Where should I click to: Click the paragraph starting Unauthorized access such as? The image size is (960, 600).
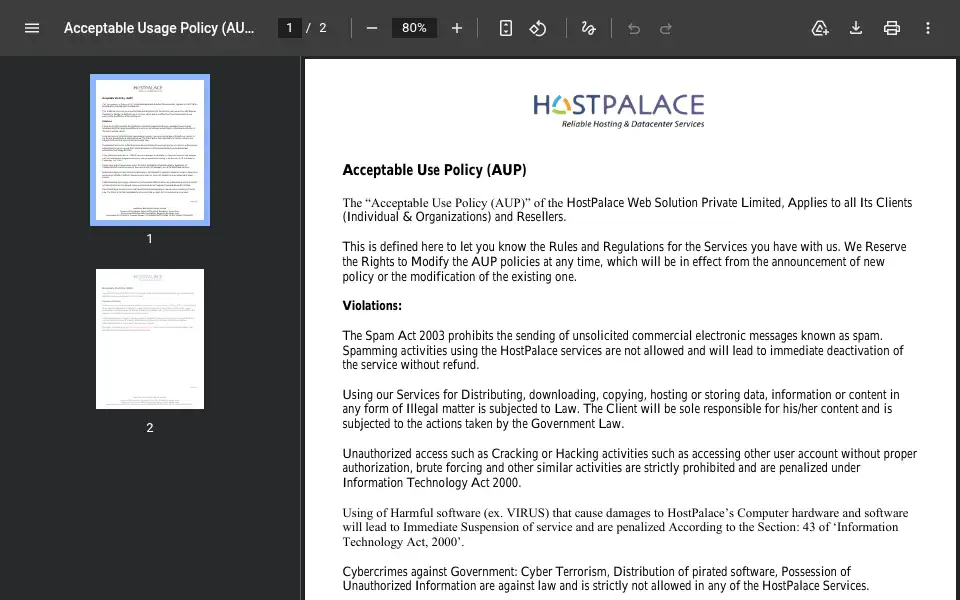click(x=629, y=468)
